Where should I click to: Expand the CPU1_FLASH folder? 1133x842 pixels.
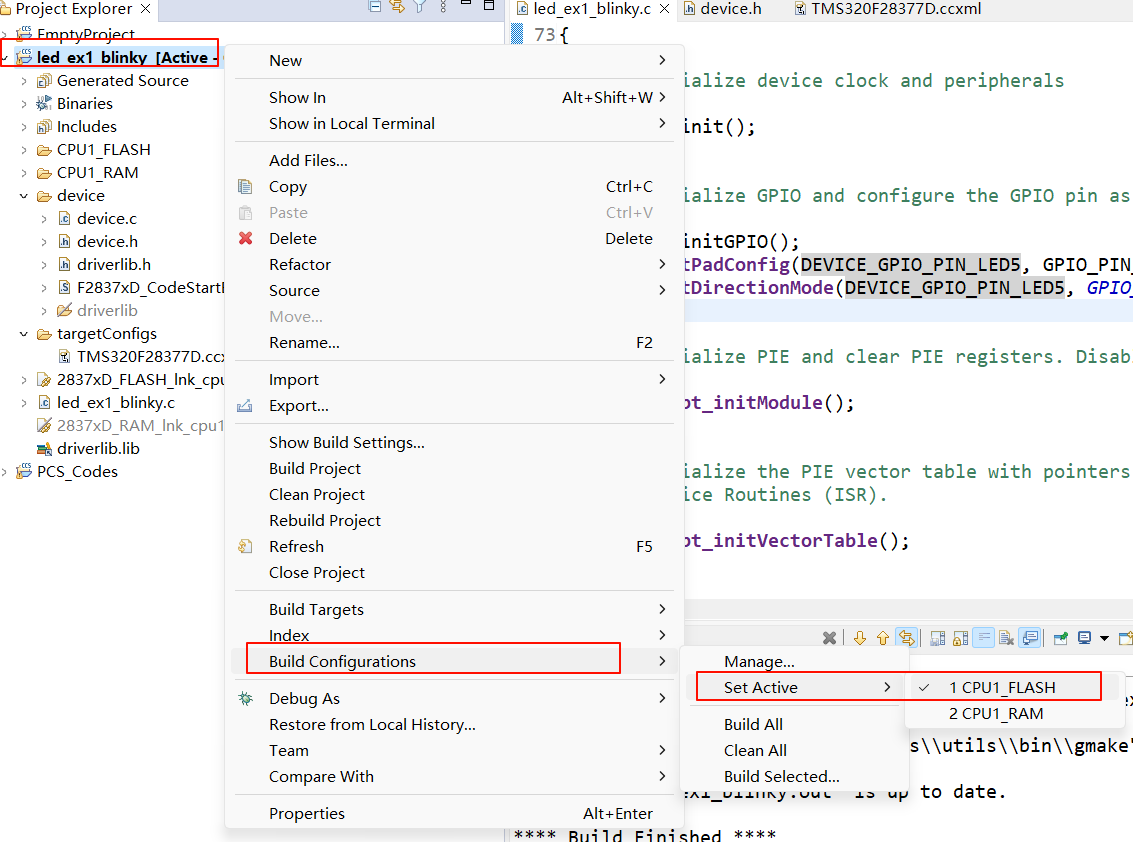pos(24,150)
